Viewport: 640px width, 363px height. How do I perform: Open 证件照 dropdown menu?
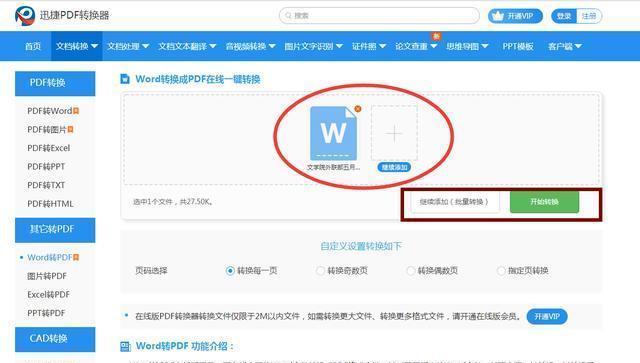pos(369,46)
